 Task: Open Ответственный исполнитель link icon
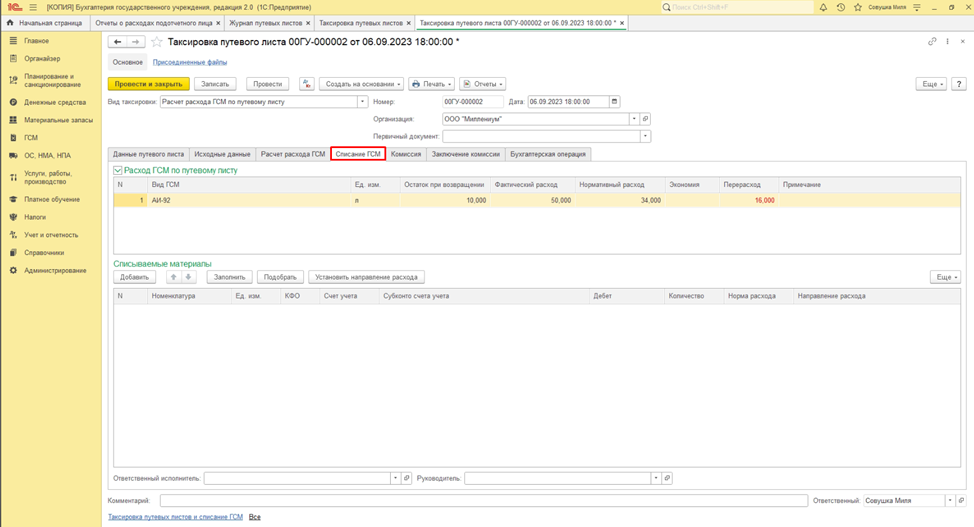coord(407,478)
